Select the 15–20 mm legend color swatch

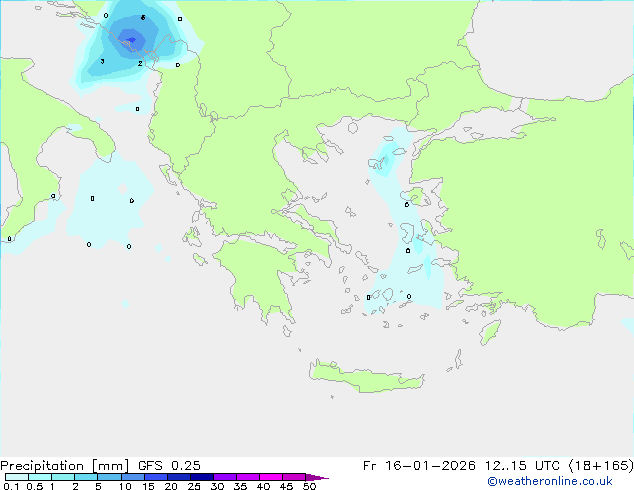(x=155, y=477)
